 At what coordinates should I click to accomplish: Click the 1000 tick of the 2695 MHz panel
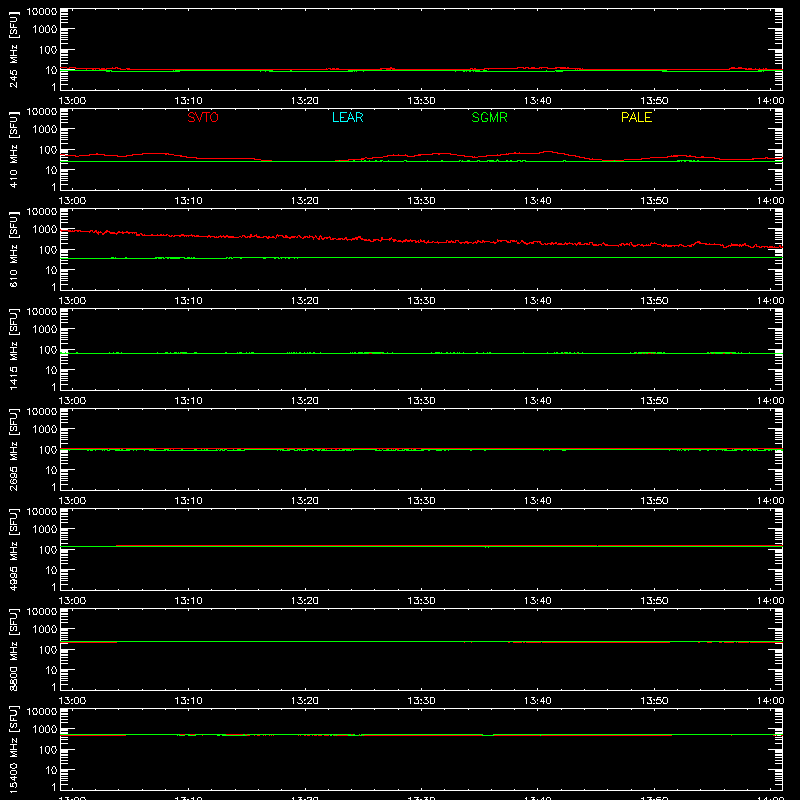[45, 430]
